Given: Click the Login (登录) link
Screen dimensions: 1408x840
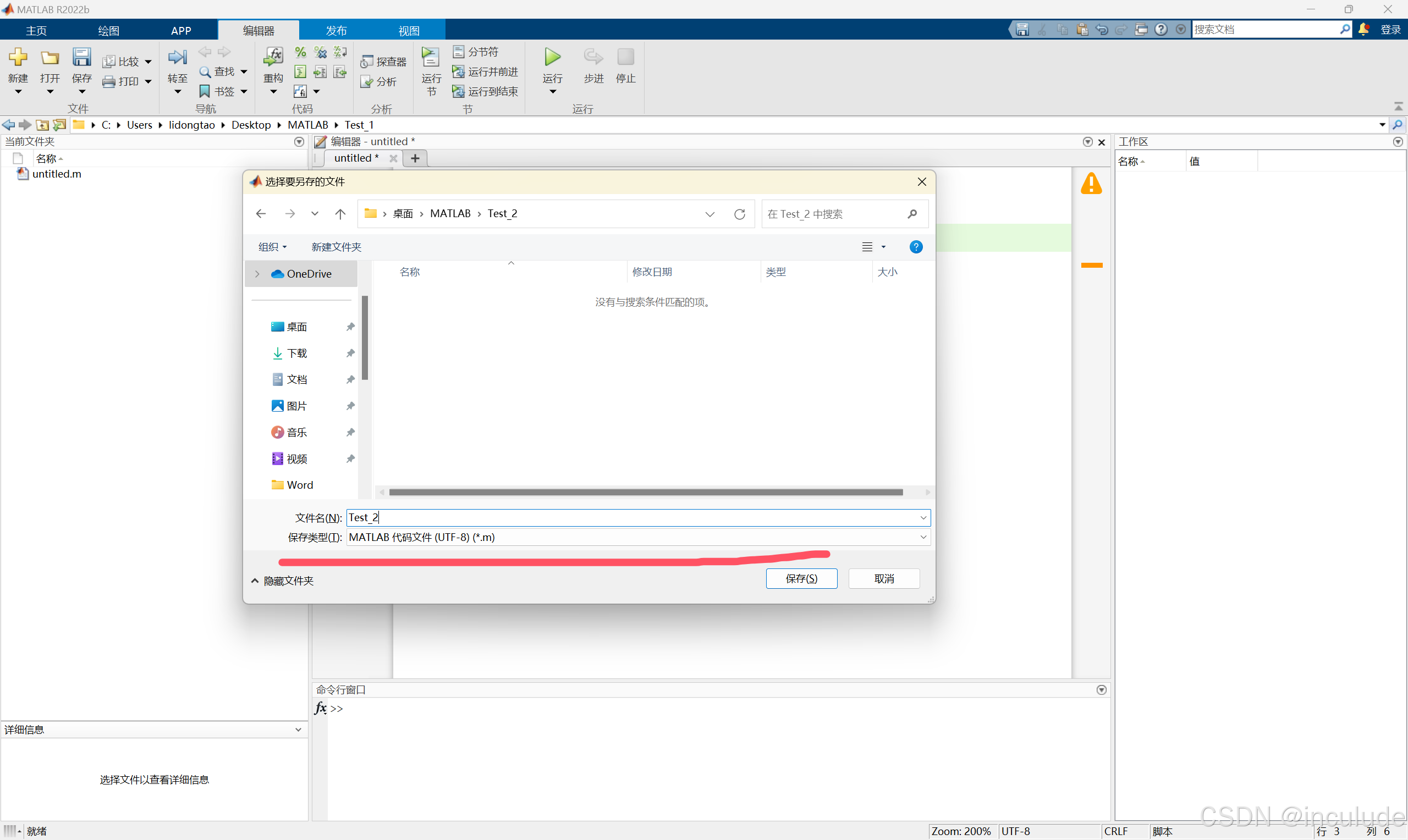Looking at the screenshot, I should 1390,30.
